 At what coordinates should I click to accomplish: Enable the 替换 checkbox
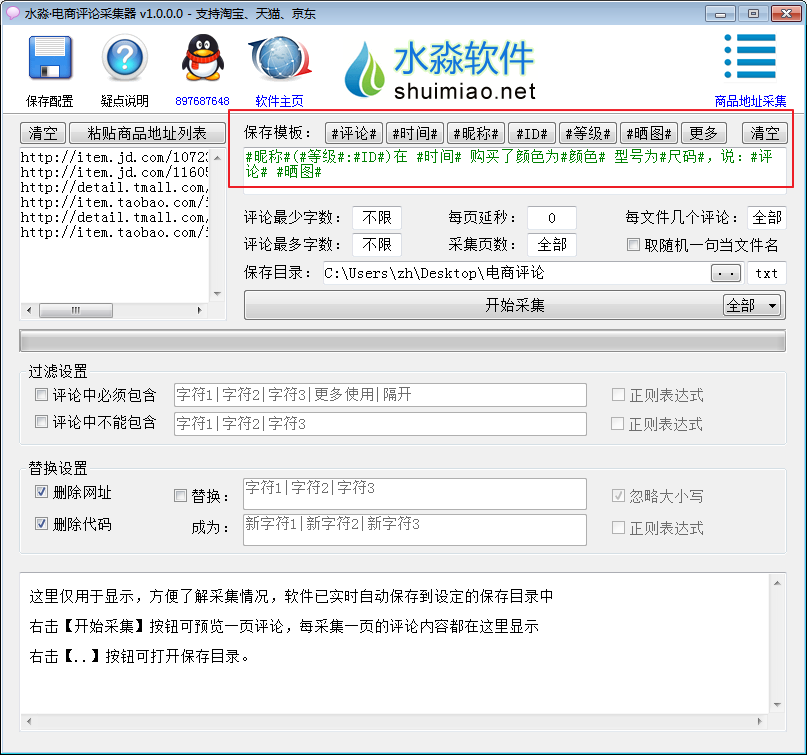180,496
